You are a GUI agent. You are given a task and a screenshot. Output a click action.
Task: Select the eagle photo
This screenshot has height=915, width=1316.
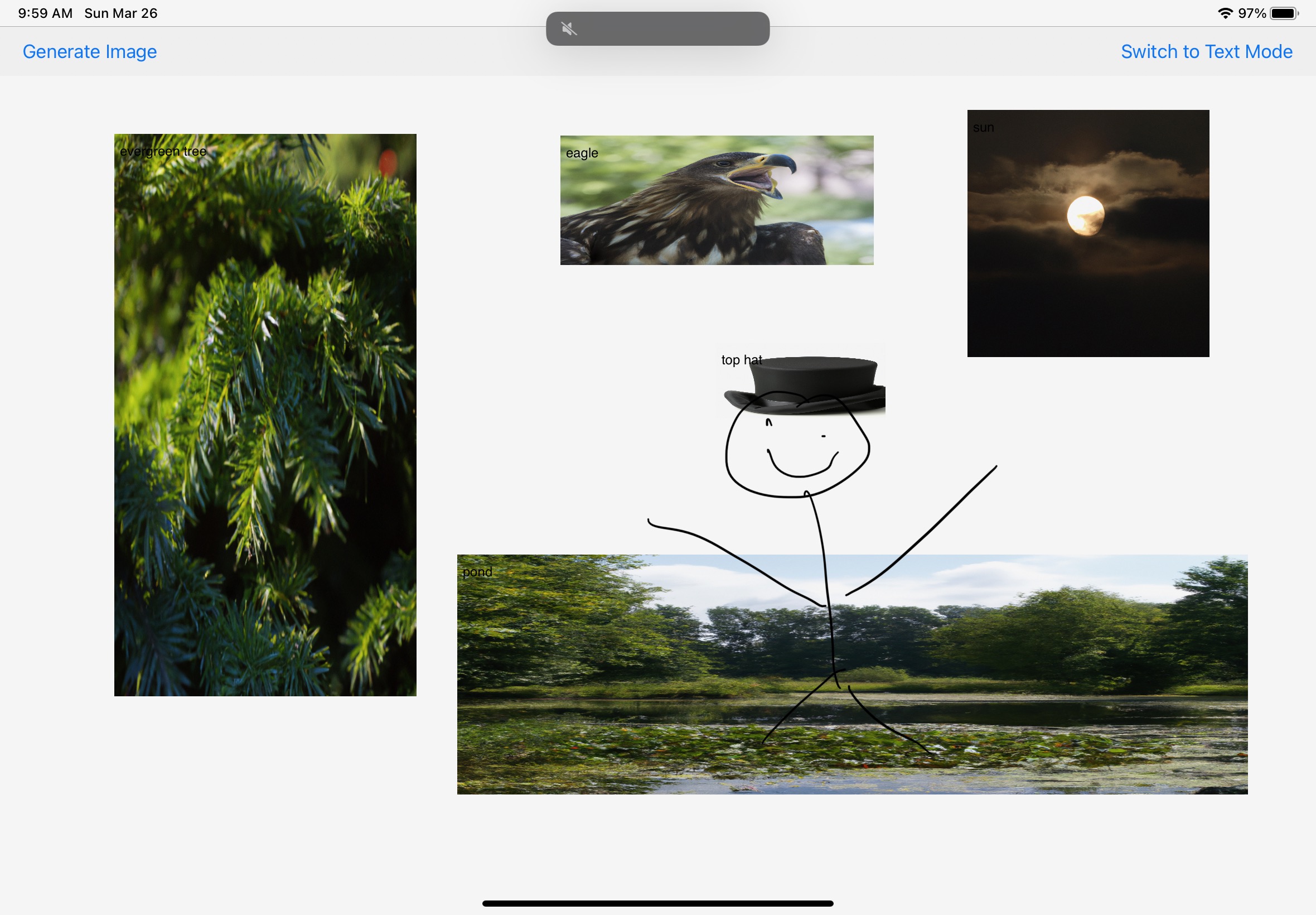pyautogui.click(x=717, y=200)
